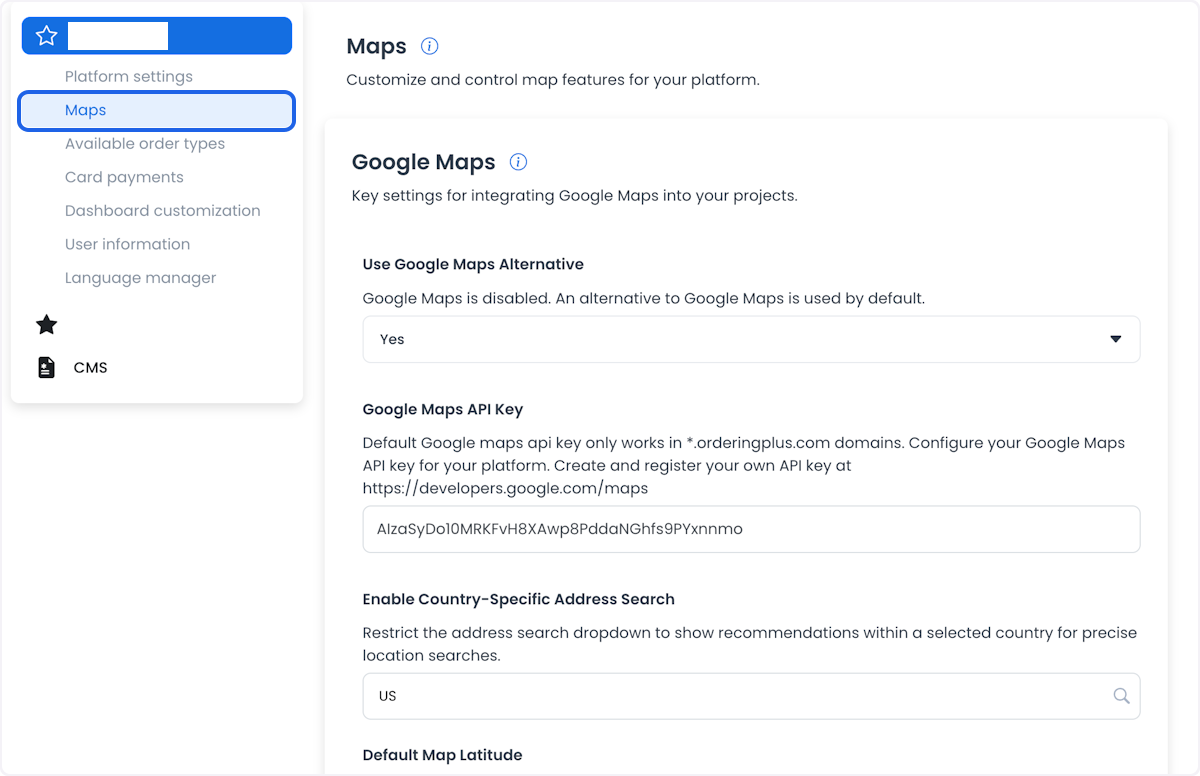Open the CMS section
The height and width of the screenshot is (776, 1200).
[90, 368]
